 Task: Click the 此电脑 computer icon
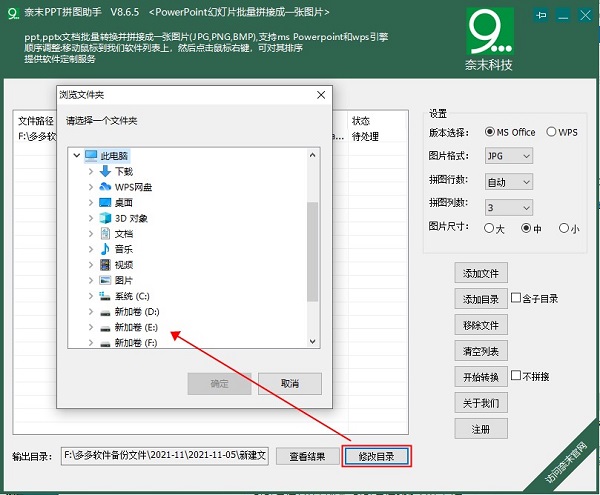[91, 155]
